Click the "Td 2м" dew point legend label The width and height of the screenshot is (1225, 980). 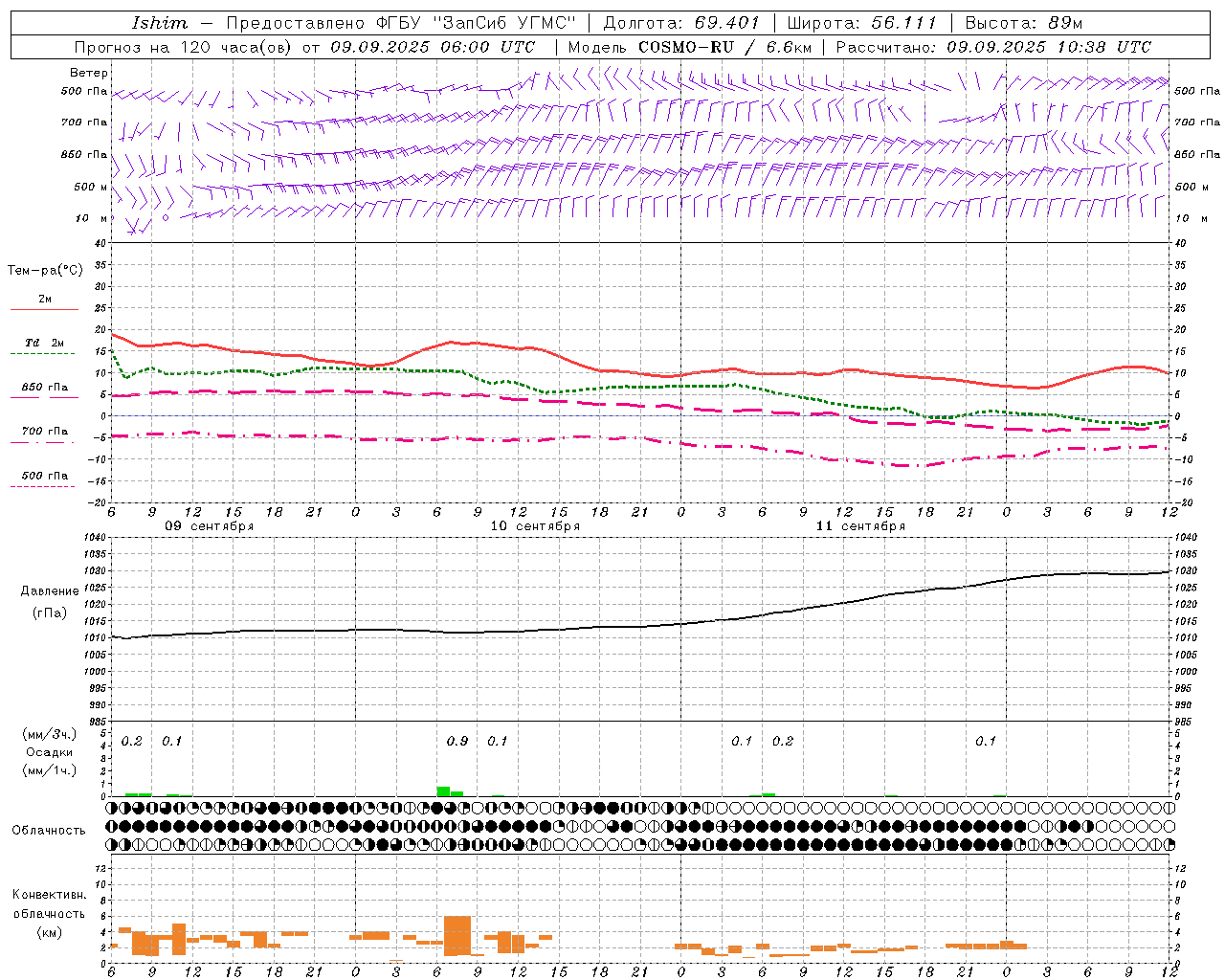(45, 343)
